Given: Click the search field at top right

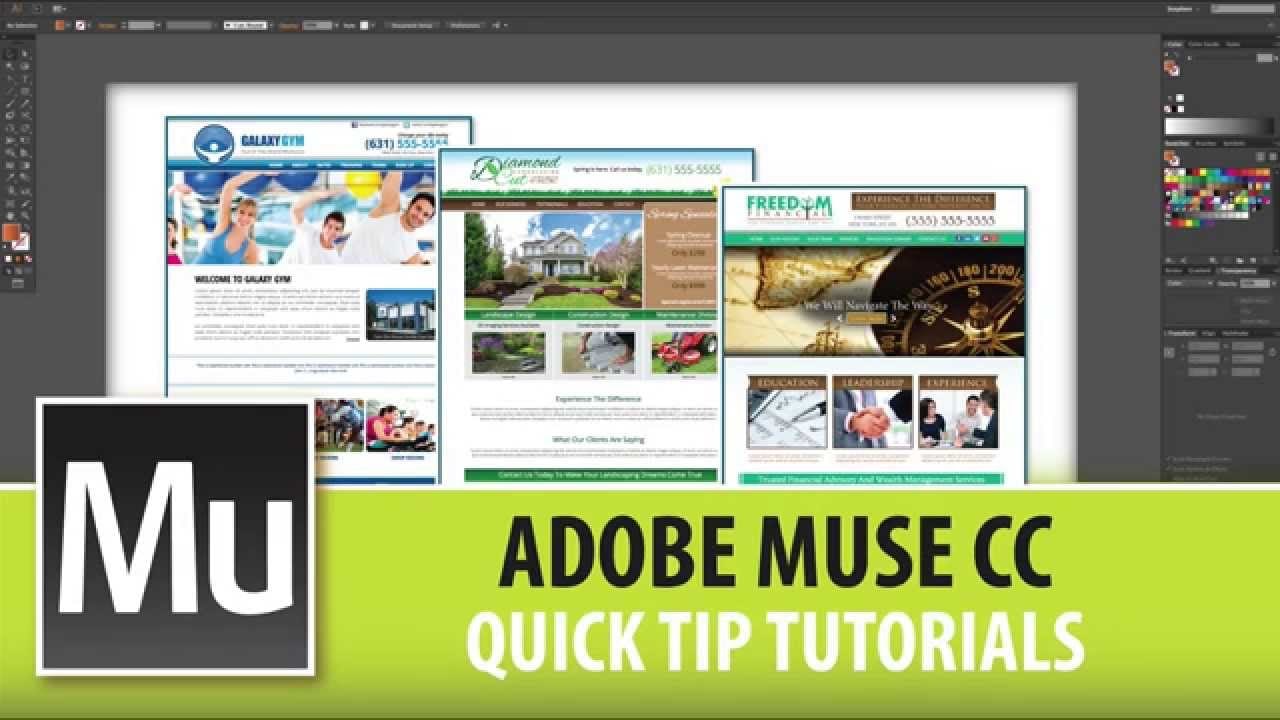Looking at the screenshot, I should coord(1243,9).
